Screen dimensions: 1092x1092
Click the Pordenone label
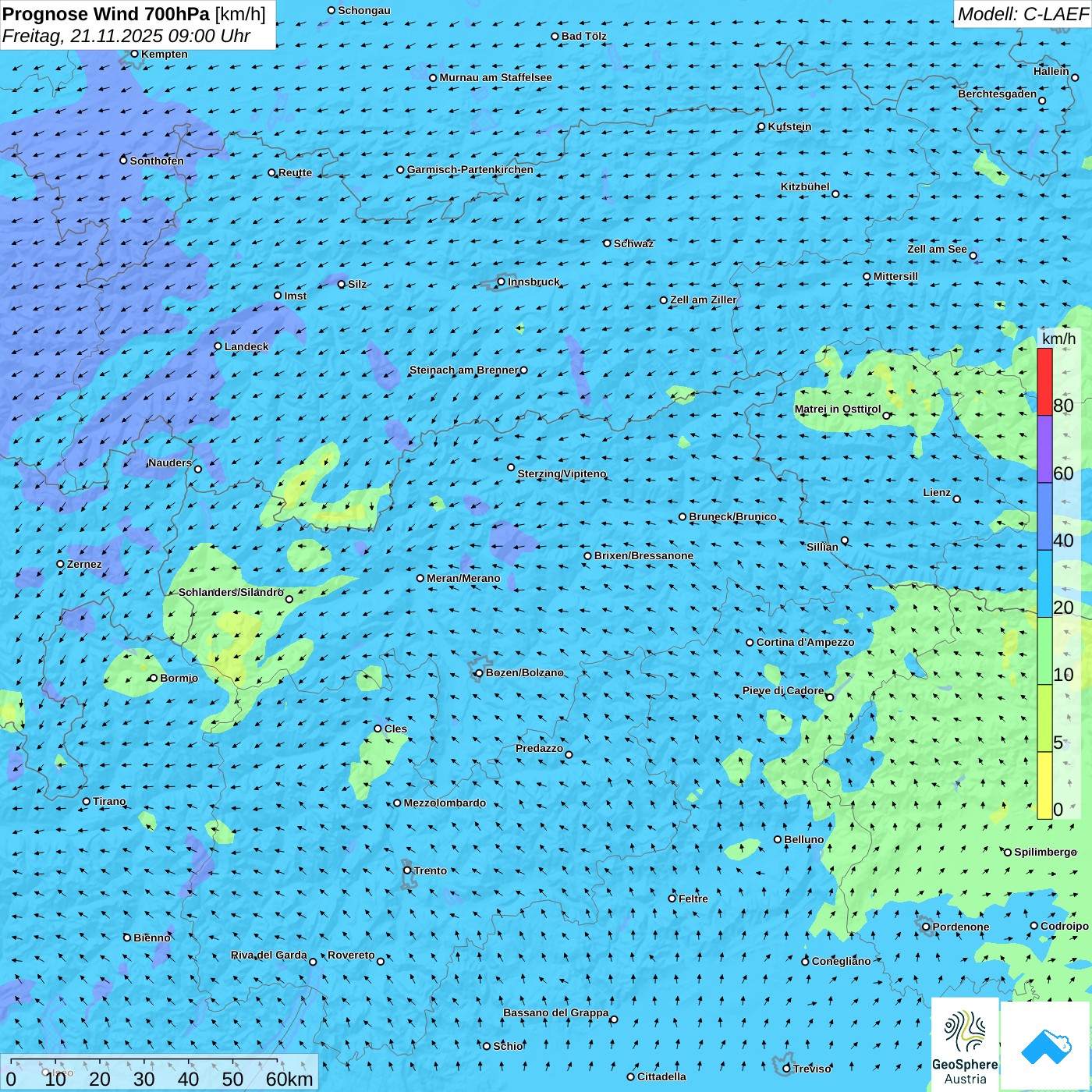[x=961, y=927]
